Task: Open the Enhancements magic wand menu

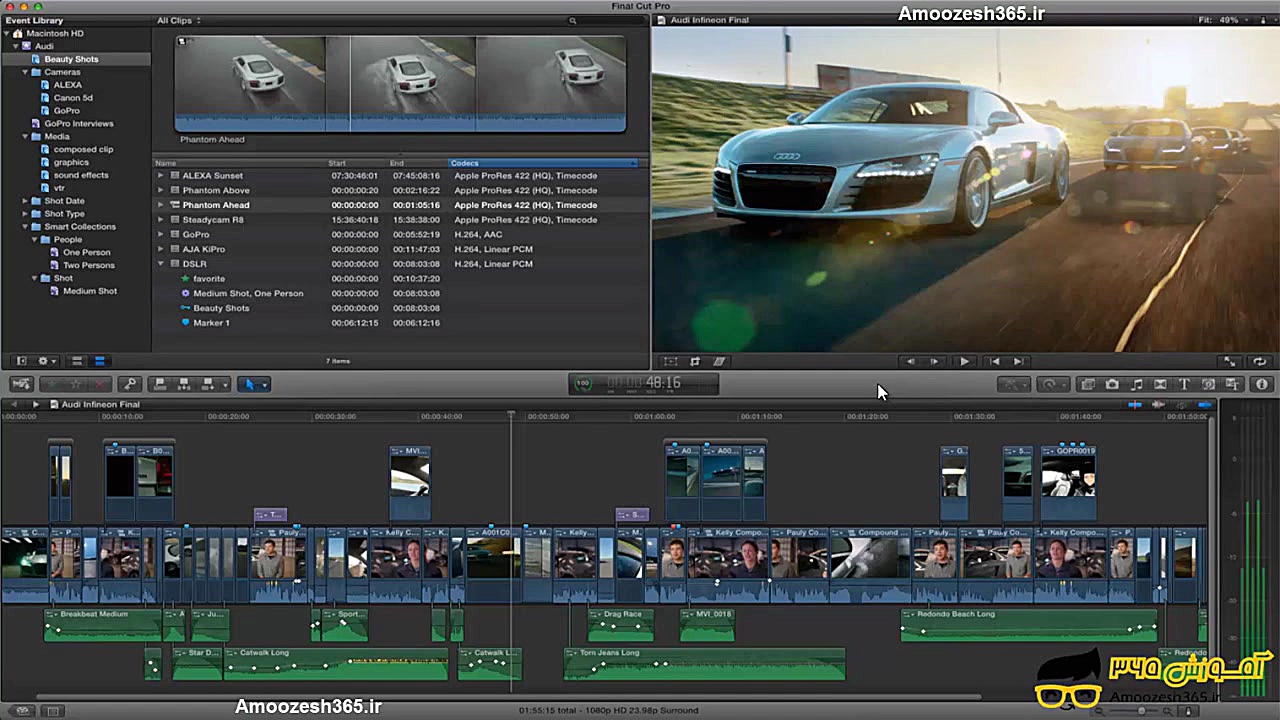Action: (1014, 384)
